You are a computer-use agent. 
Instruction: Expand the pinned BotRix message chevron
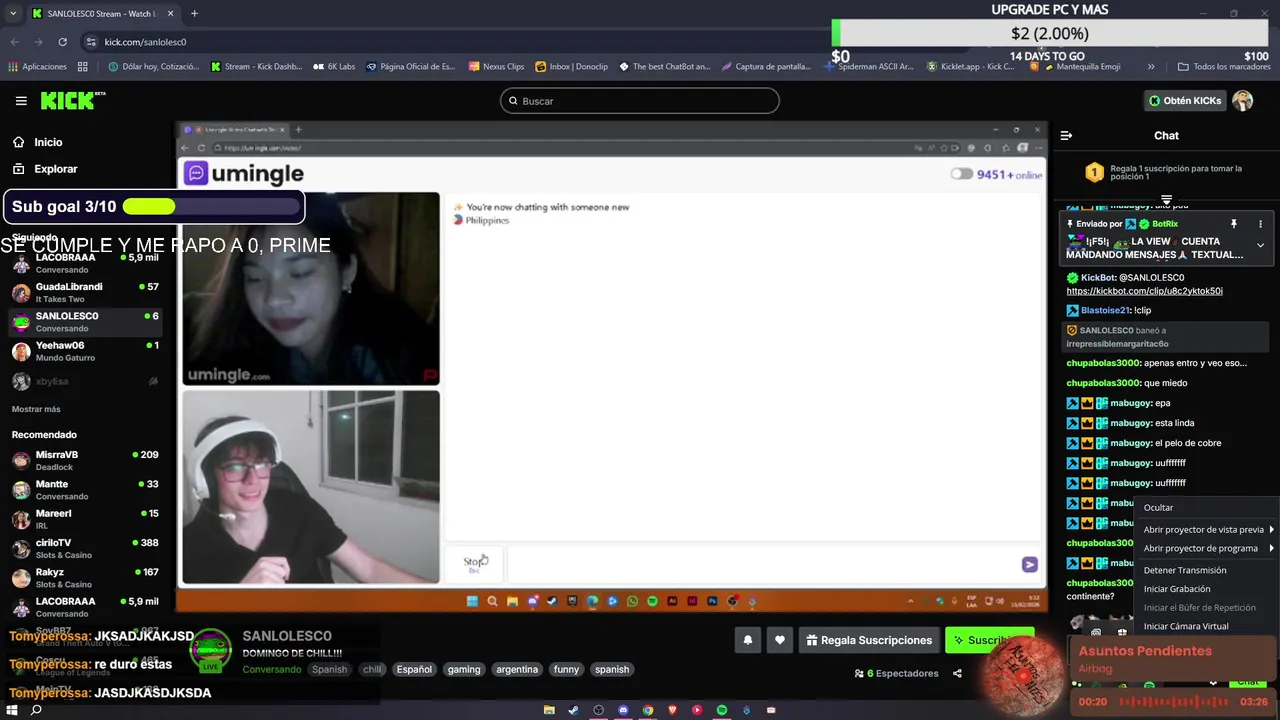click(x=1260, y=245)
